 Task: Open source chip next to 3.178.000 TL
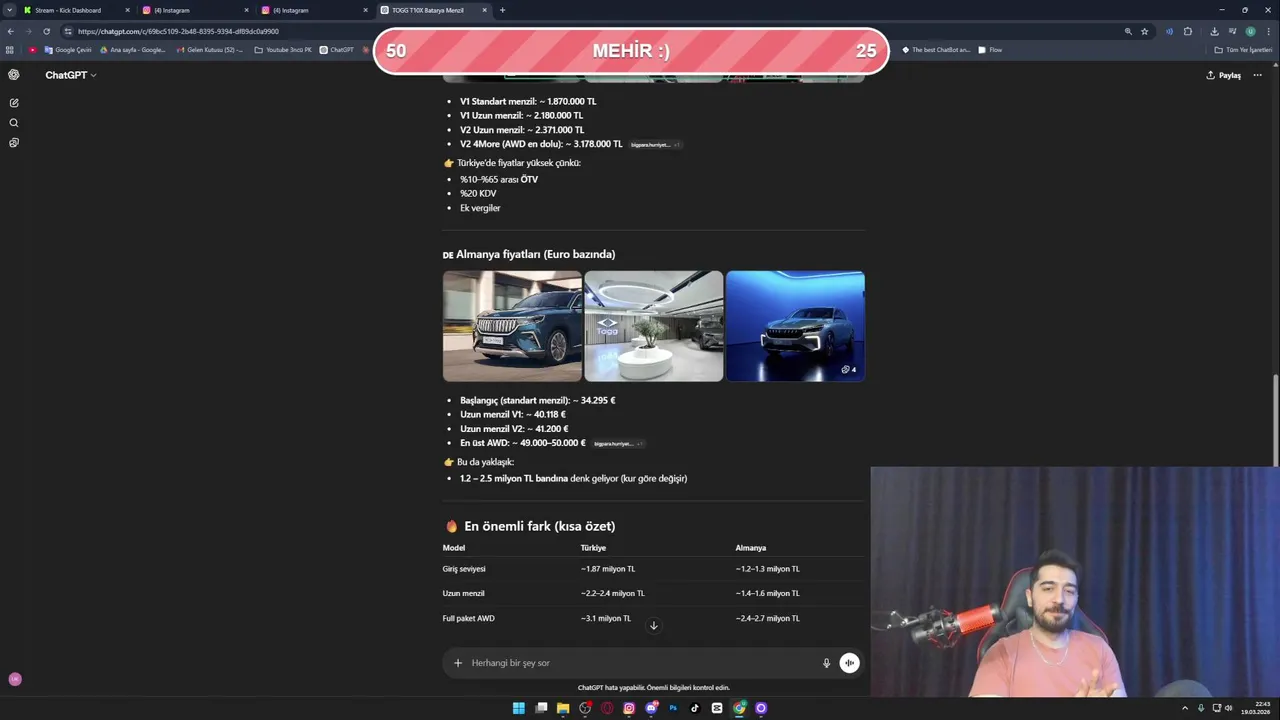(x=654, y=144)
